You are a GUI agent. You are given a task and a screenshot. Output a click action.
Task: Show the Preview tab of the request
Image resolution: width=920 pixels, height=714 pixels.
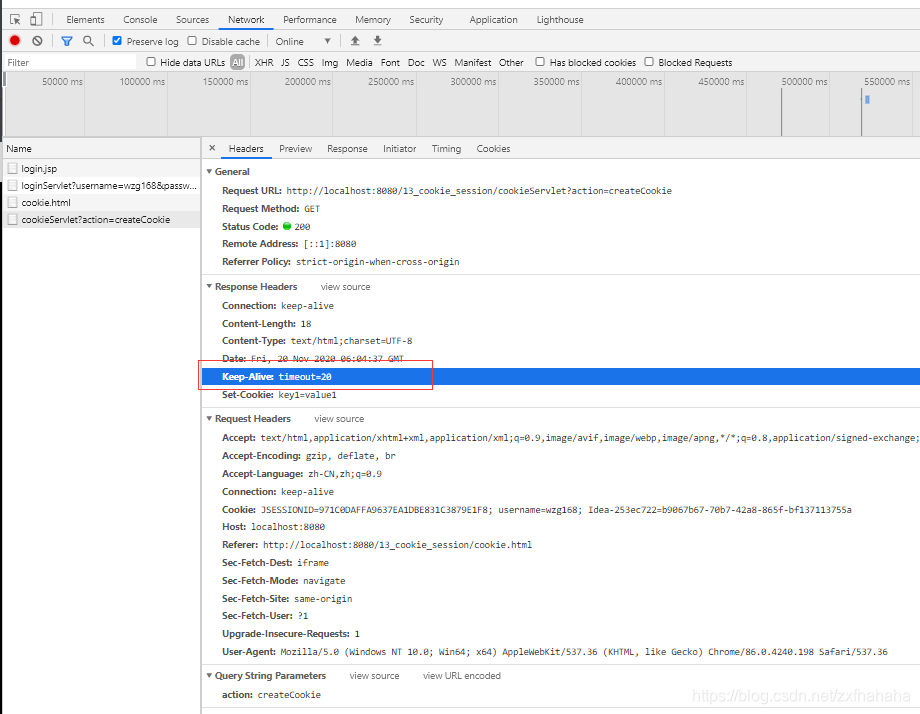point(296,148)
